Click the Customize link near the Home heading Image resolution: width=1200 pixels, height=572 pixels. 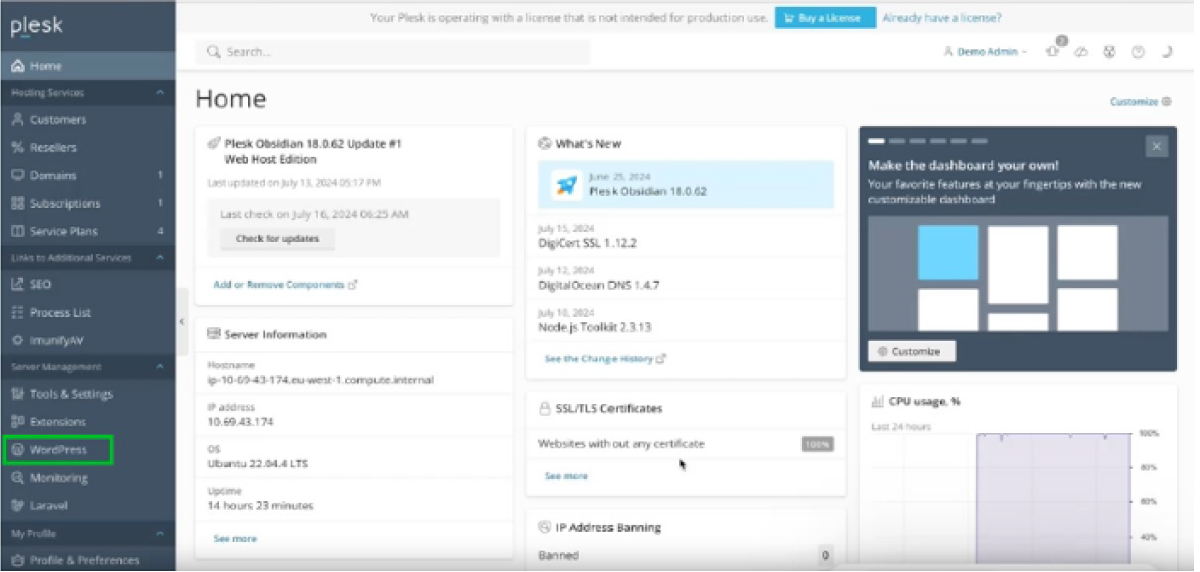1140,102
